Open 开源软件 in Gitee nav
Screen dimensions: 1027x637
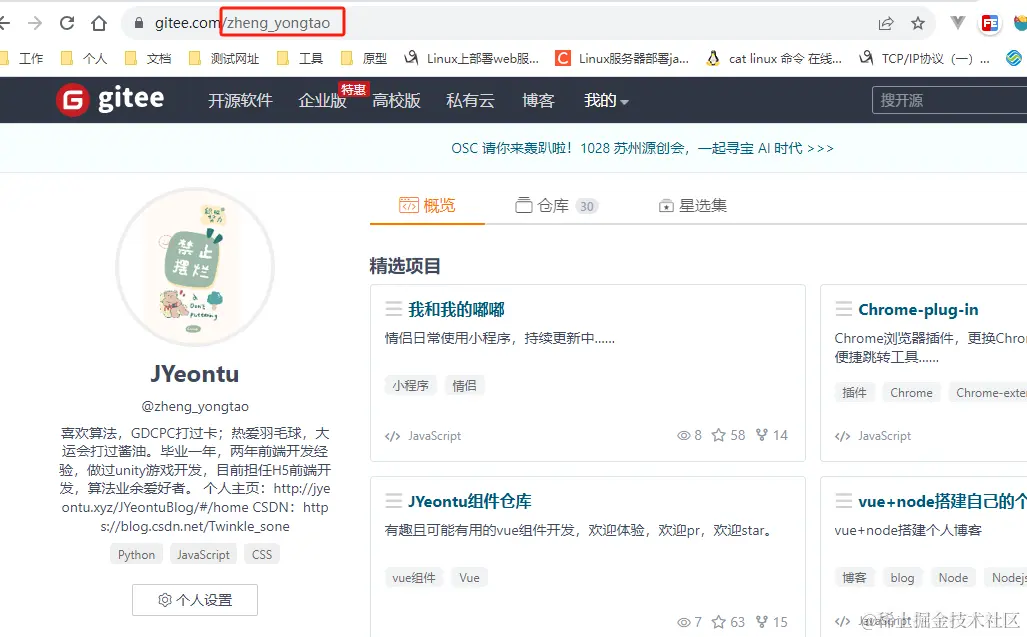240,101
